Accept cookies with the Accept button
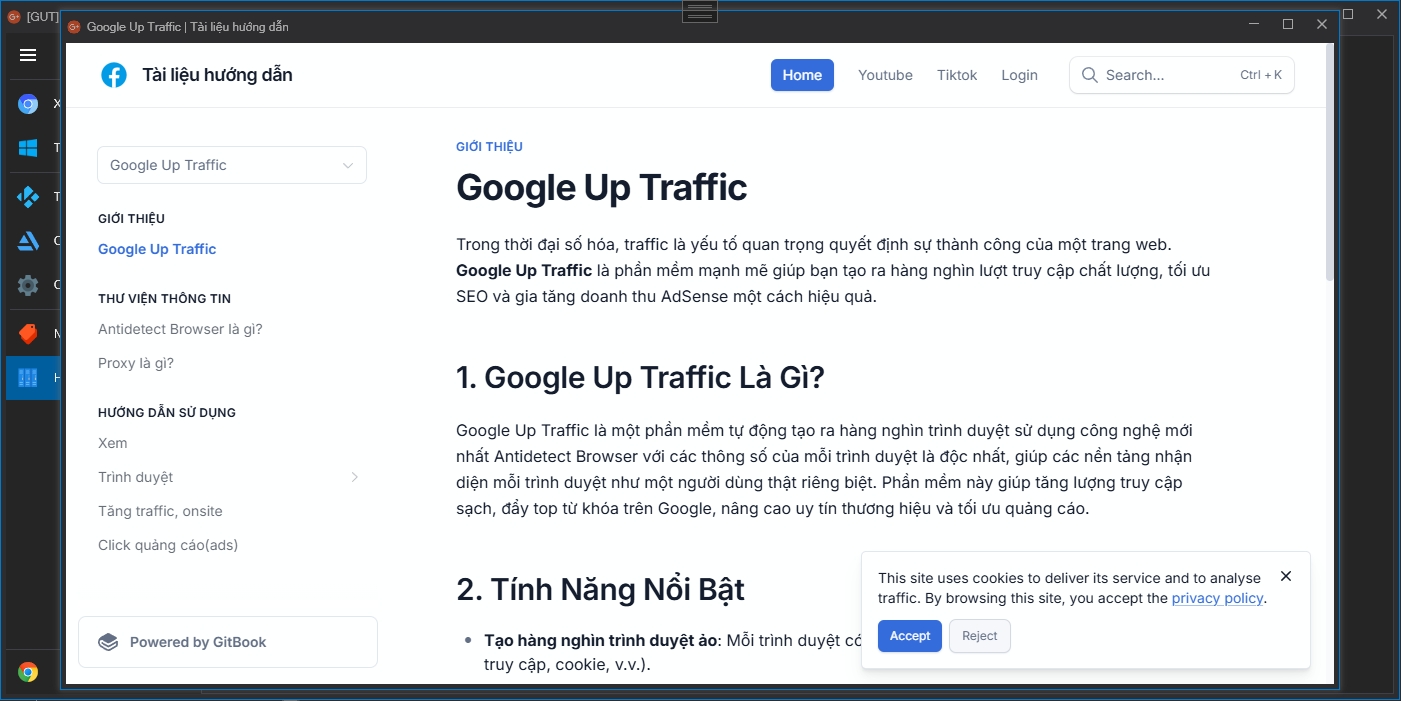 tap(910, 636)
